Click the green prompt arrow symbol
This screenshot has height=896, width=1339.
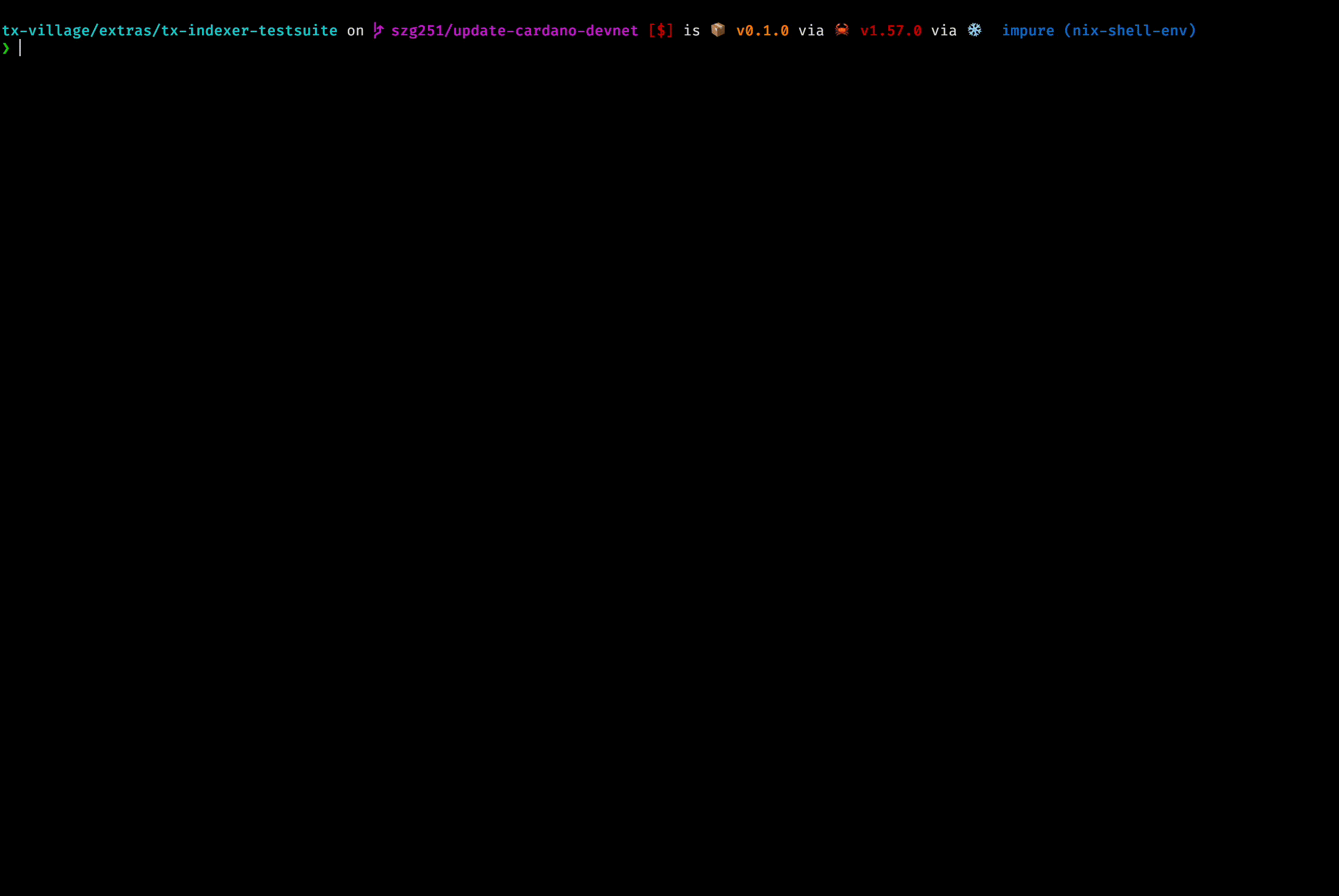tap(6, 48)
